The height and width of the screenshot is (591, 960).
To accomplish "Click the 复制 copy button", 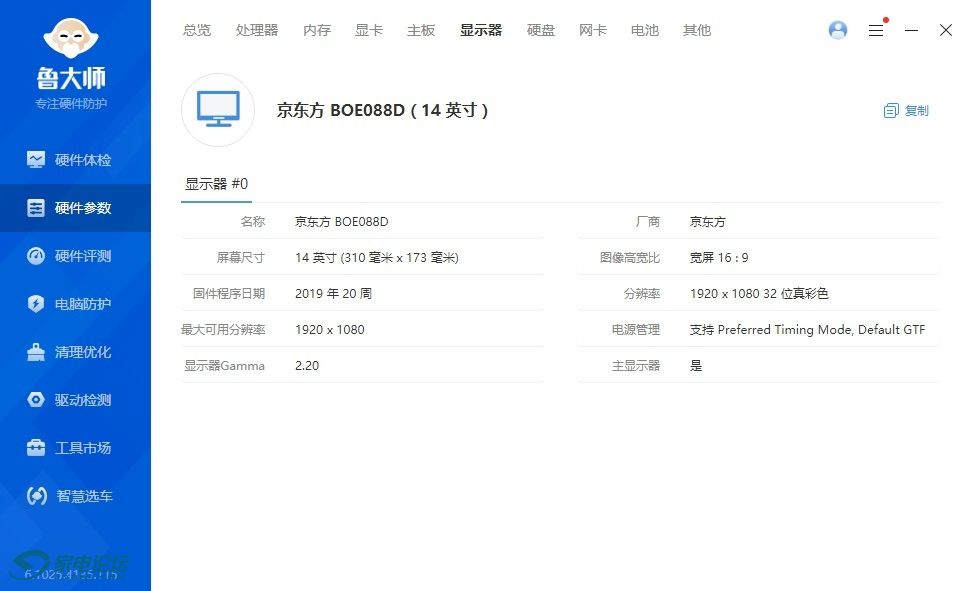I will pos(906,111).
